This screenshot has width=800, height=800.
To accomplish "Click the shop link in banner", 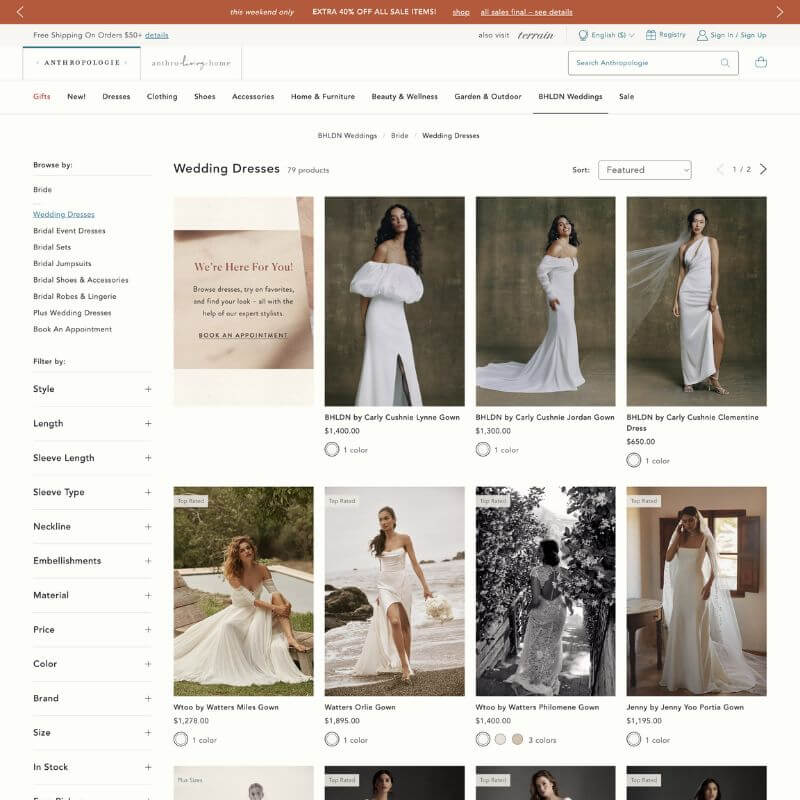I will pos(461,12).
